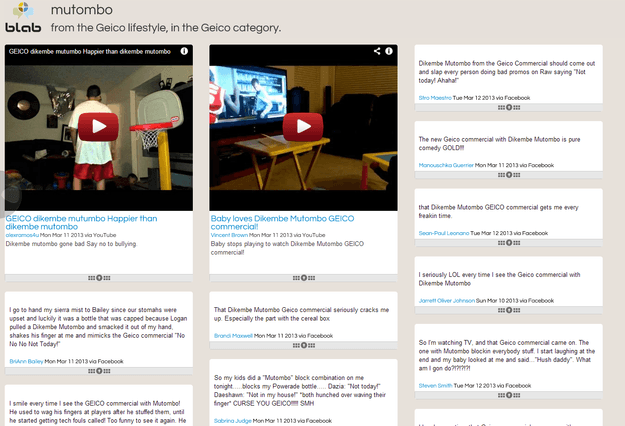This screenshot has height=426, width=625.
Task: Click 'mutombo' page heading
Action: click(x=82, y=10)
